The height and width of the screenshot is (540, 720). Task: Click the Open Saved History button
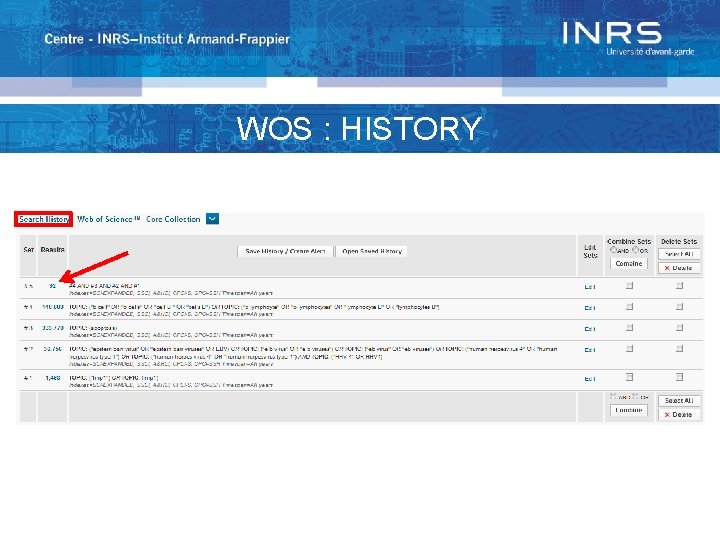click(372, 251)
